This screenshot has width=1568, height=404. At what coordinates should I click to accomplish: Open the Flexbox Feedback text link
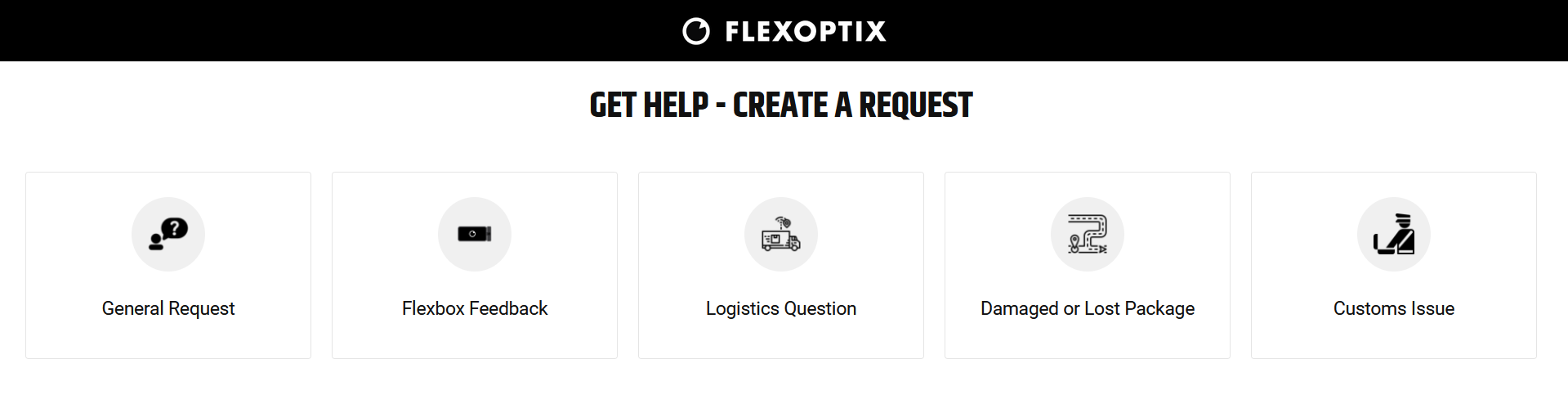475,308
